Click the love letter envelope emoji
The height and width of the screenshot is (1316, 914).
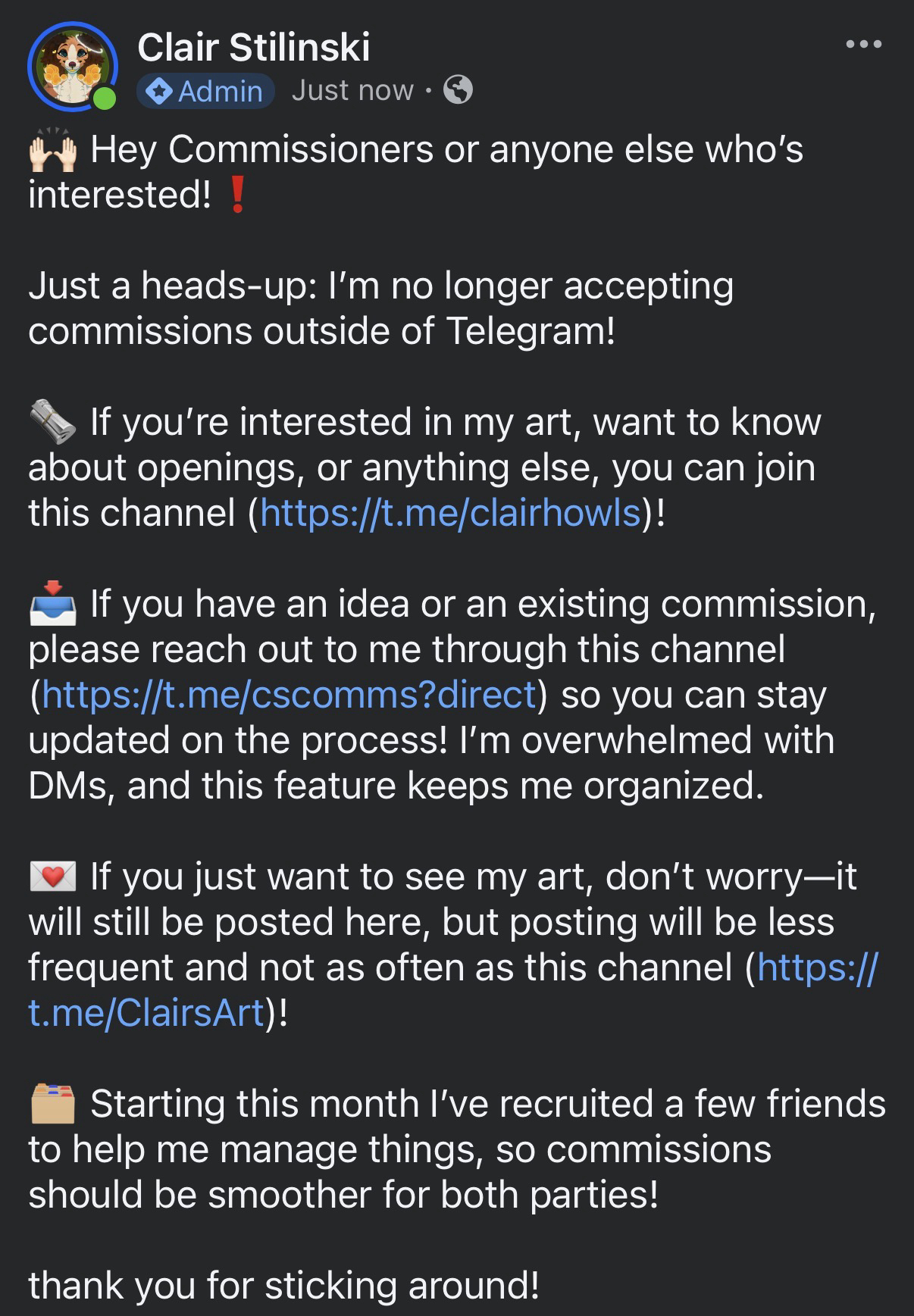(x=52, y=877)
